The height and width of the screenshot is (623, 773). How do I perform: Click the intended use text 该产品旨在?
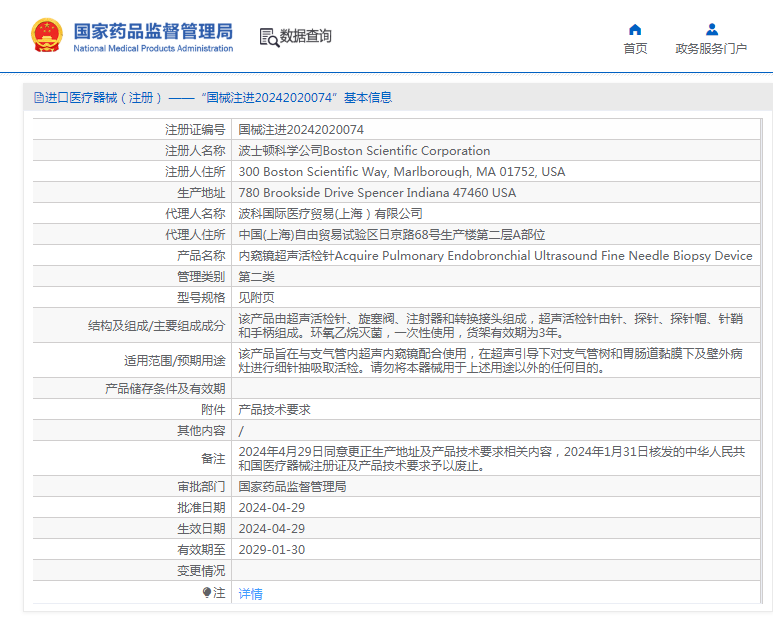(491, 360)
